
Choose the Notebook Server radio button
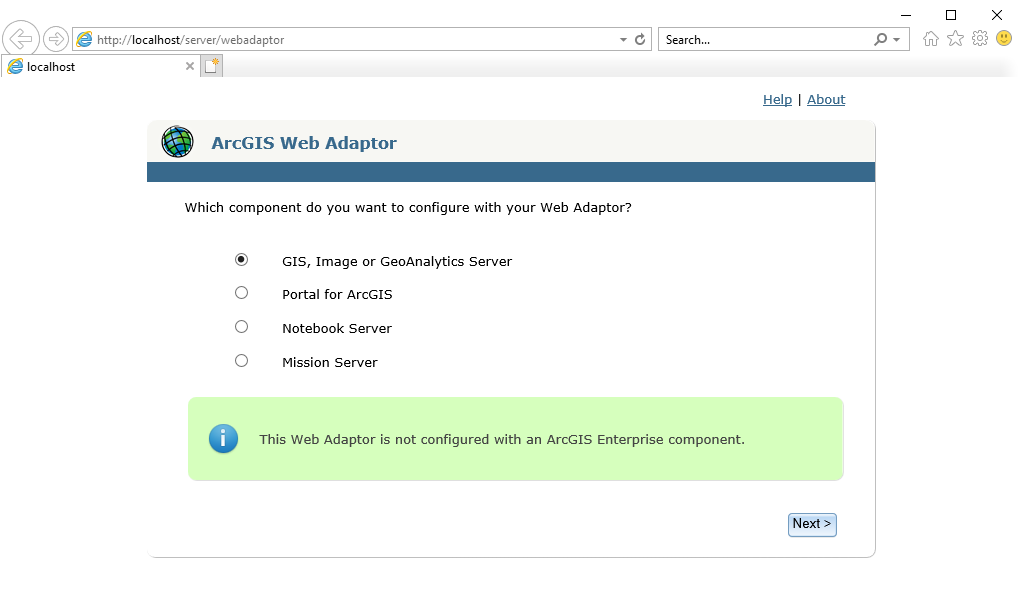tap(242, 327)
